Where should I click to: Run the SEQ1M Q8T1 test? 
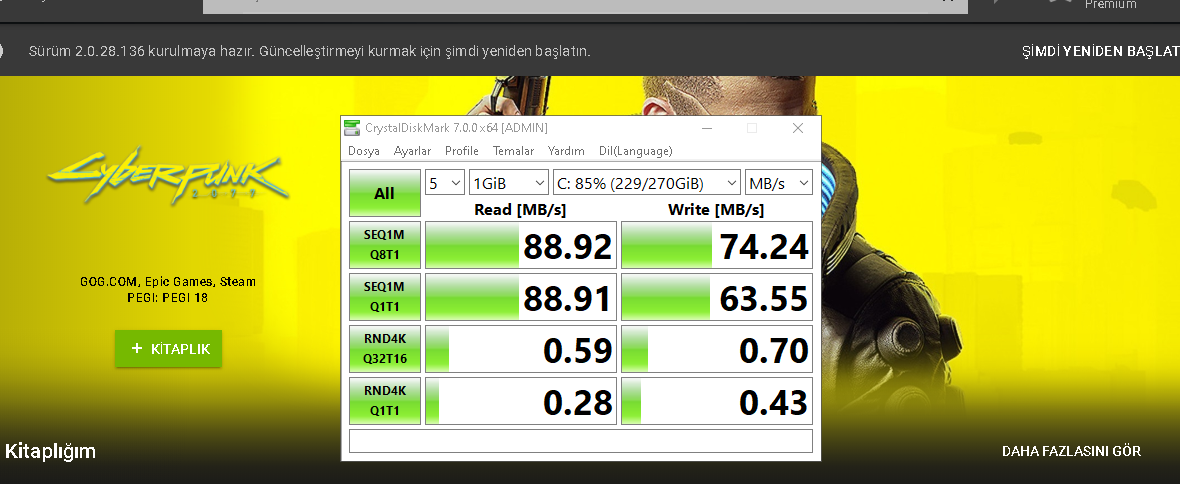[385, 245]
